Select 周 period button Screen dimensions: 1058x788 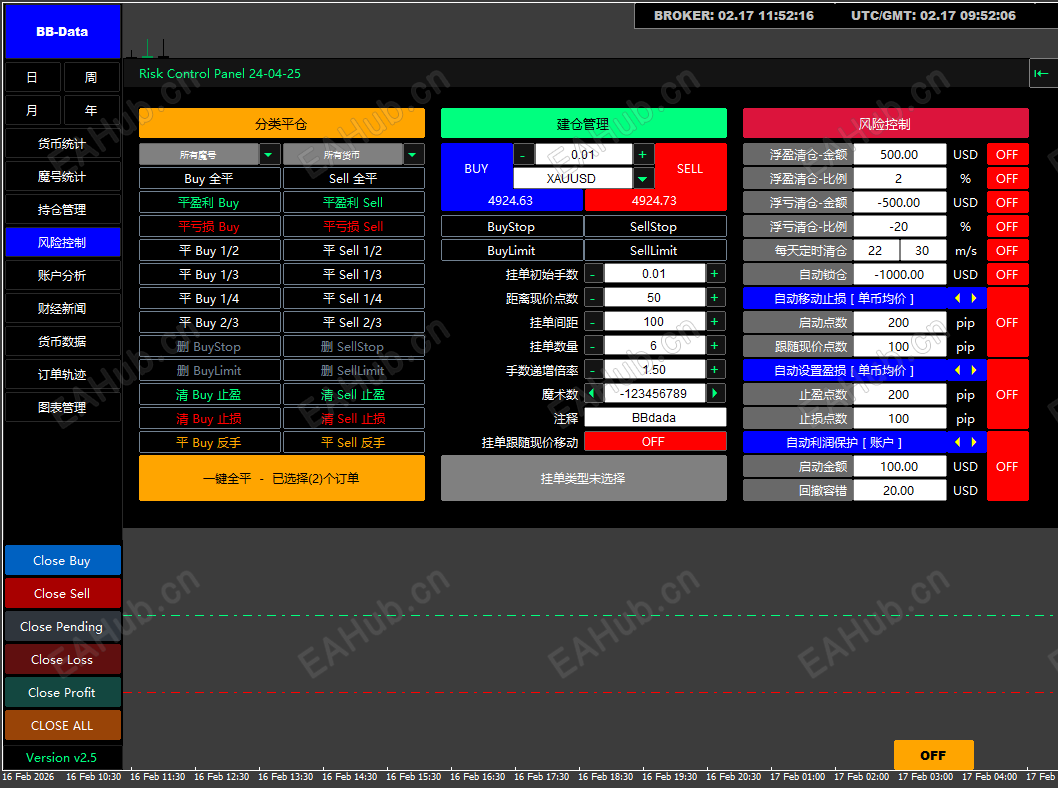[x=91, y=77]
